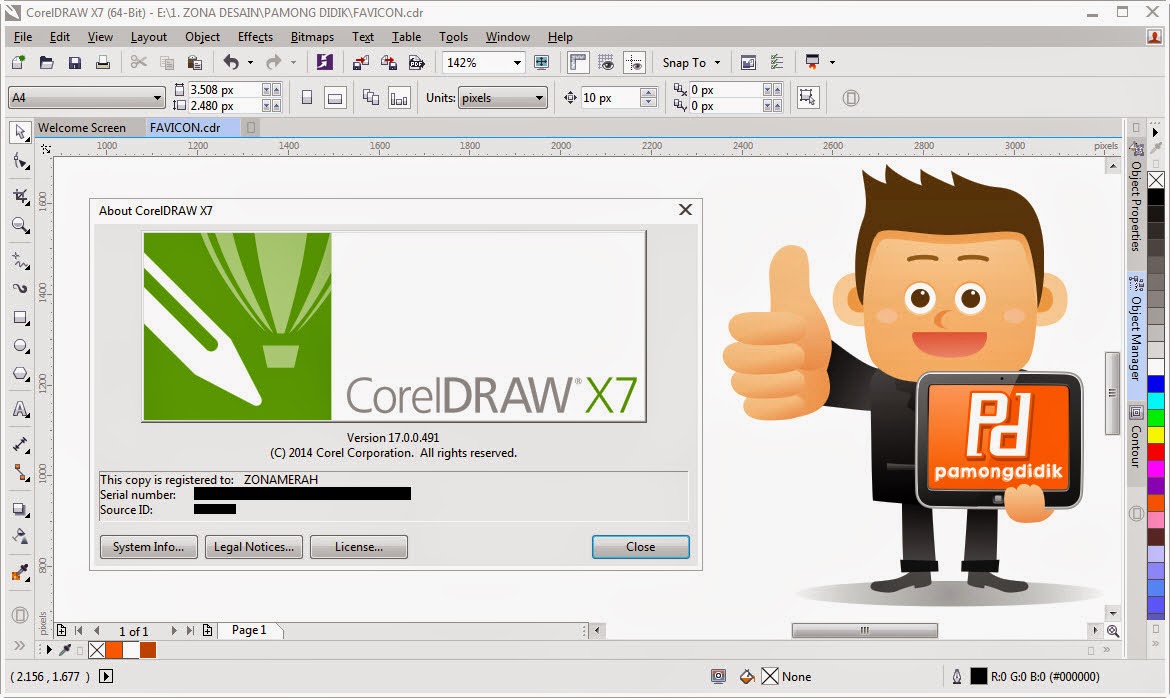Select the Artistic Media tool
Viewport: 1170px width, 698px height.
click(x=20, y=288)
